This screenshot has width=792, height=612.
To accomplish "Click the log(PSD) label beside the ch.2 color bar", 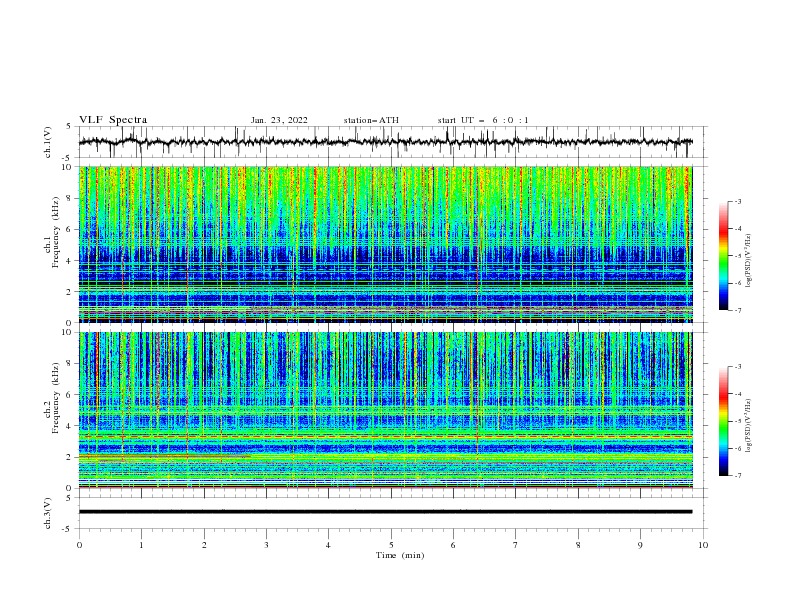I will (x=749, y=426).
